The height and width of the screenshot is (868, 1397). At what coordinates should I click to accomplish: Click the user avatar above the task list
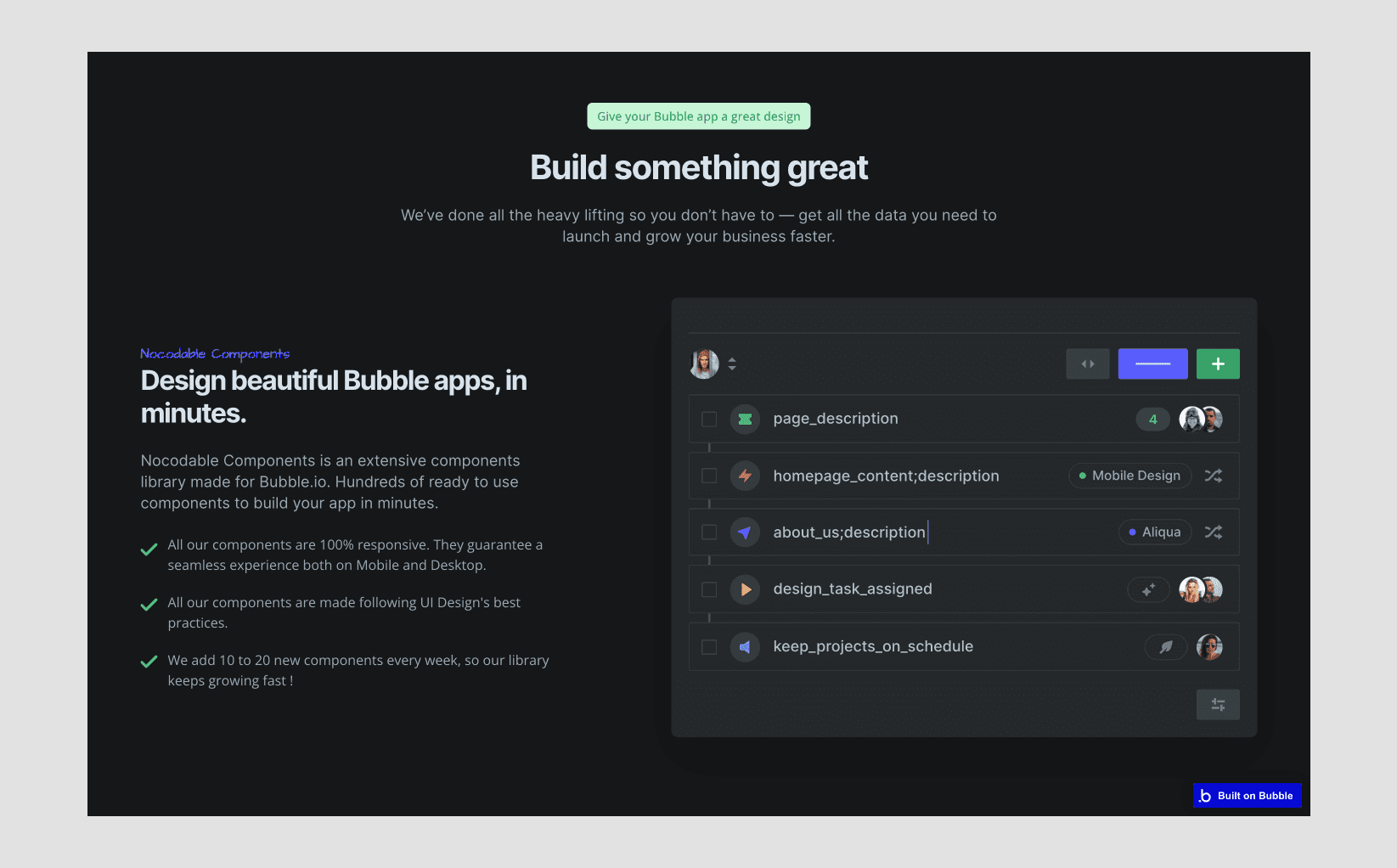point(704,364)
